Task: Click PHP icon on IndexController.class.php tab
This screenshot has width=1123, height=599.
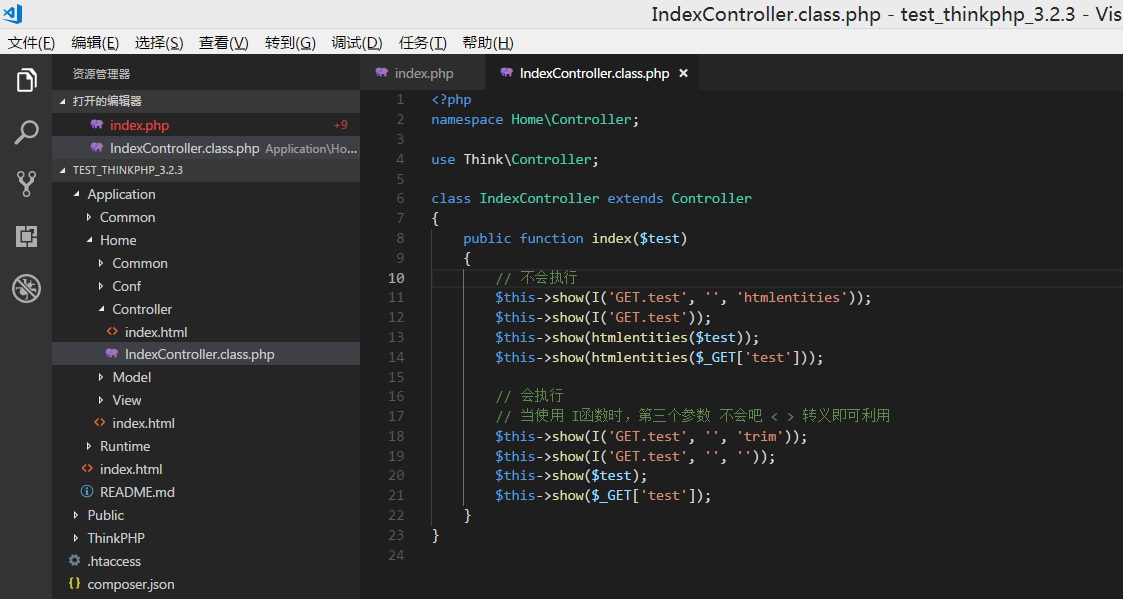Action: point(507,73)
